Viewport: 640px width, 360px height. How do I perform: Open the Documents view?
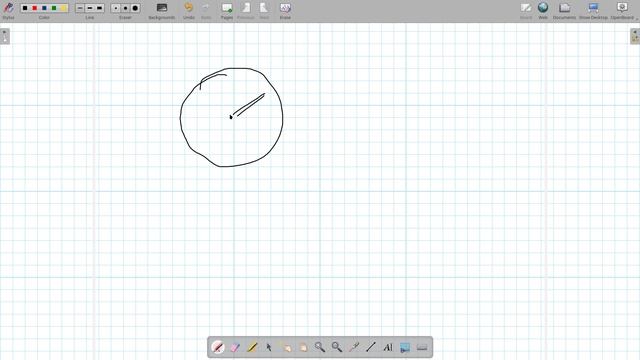pyautogui.click(x=564, y=10)
